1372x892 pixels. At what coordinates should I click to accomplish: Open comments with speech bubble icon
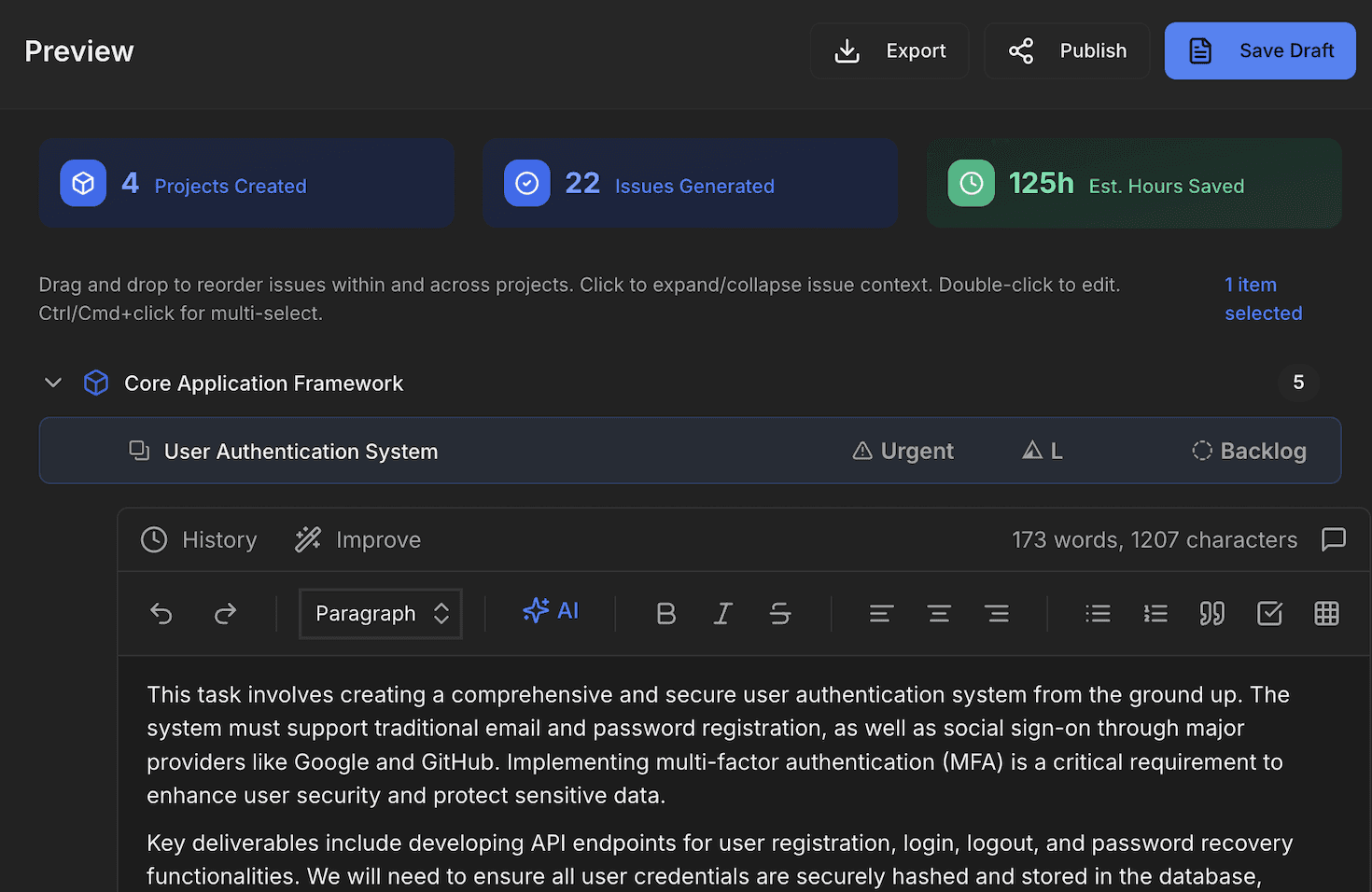[1334, 539]
